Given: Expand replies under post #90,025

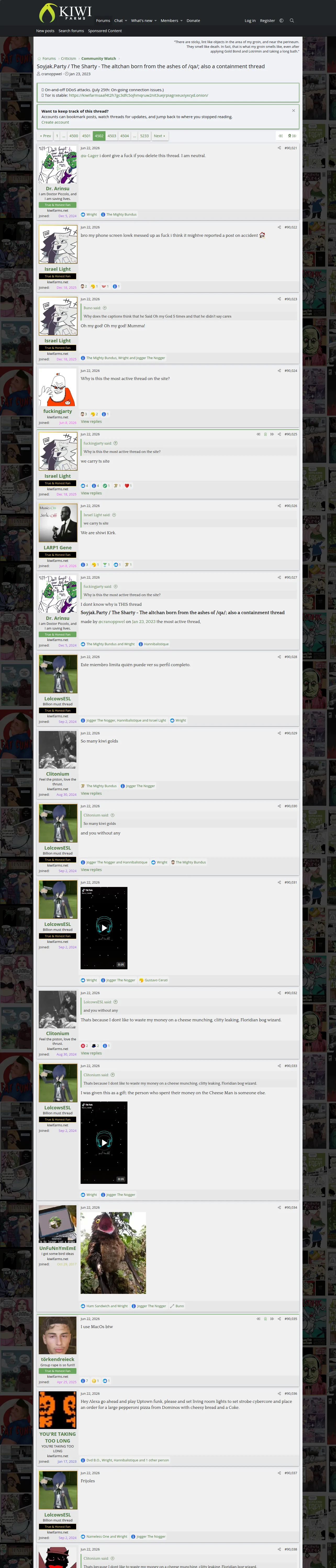Looking at the screenshot, I should click(92, 493).
